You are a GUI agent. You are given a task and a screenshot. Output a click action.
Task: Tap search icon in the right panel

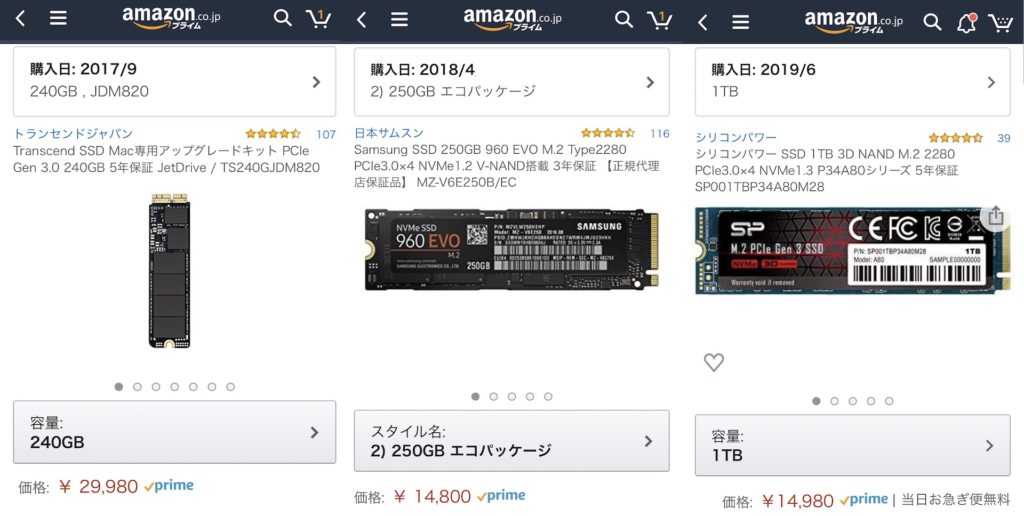point(932,21)
